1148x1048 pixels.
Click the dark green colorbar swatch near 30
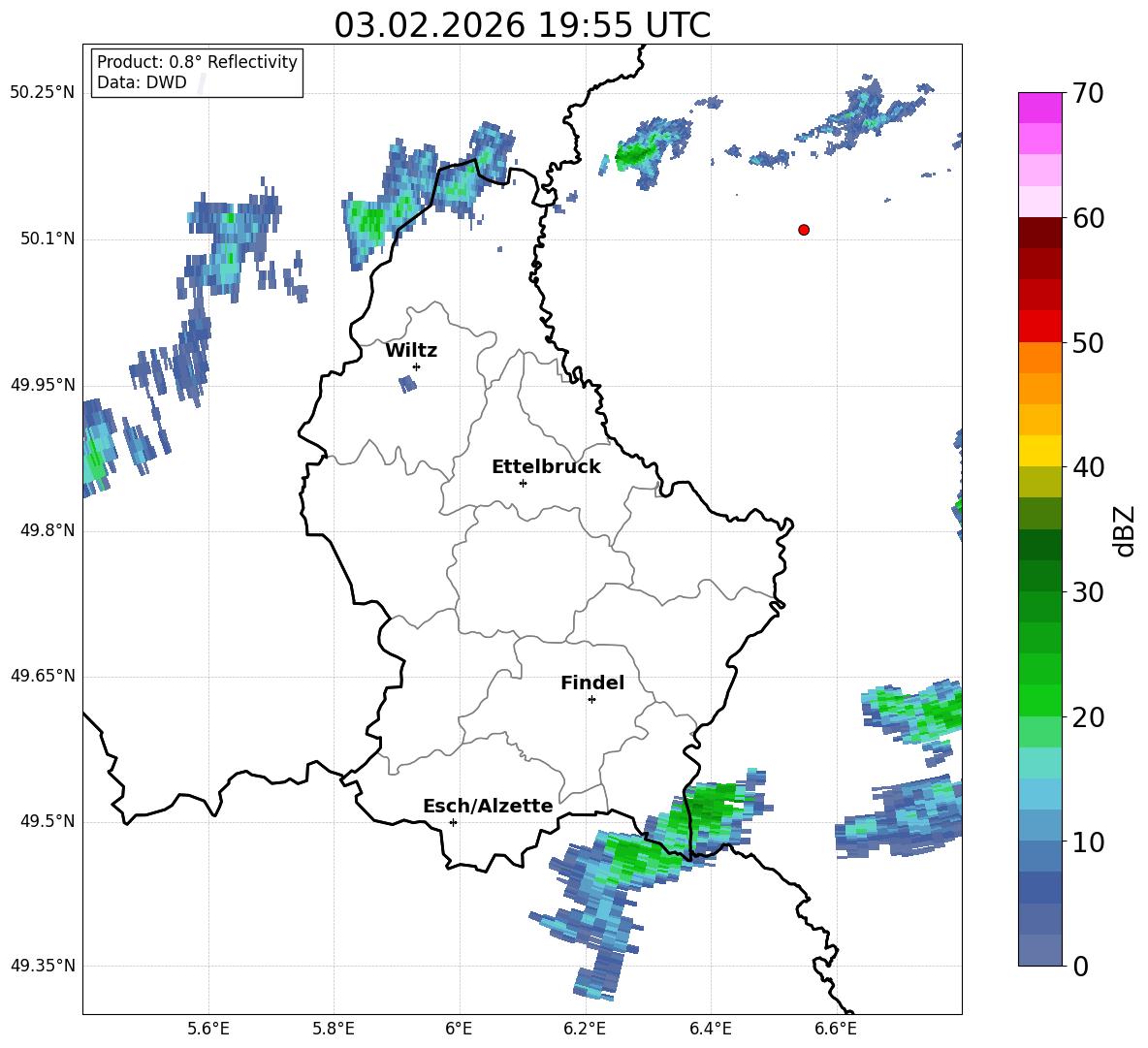[x=1039, y=576]
